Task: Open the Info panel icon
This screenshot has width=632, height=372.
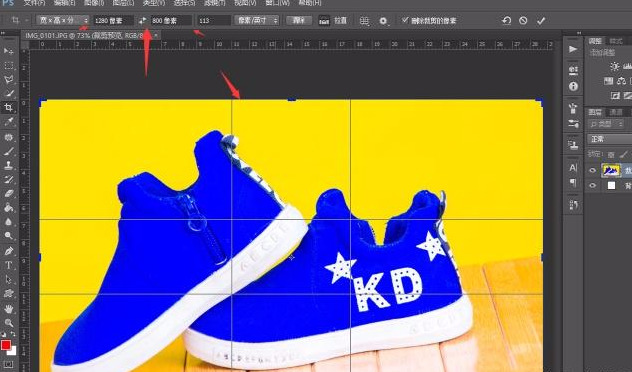Action: 573,86
